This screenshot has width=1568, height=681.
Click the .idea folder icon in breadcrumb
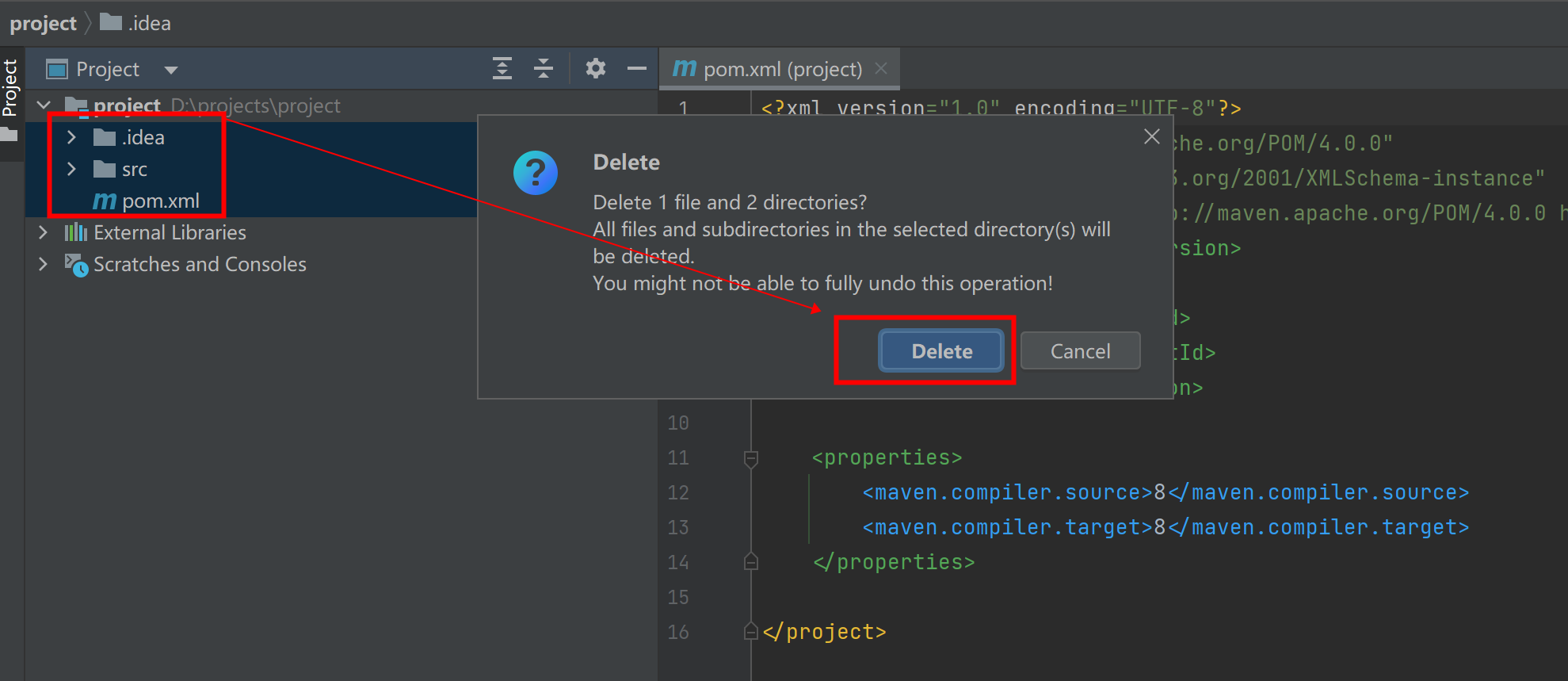point(111,22)
